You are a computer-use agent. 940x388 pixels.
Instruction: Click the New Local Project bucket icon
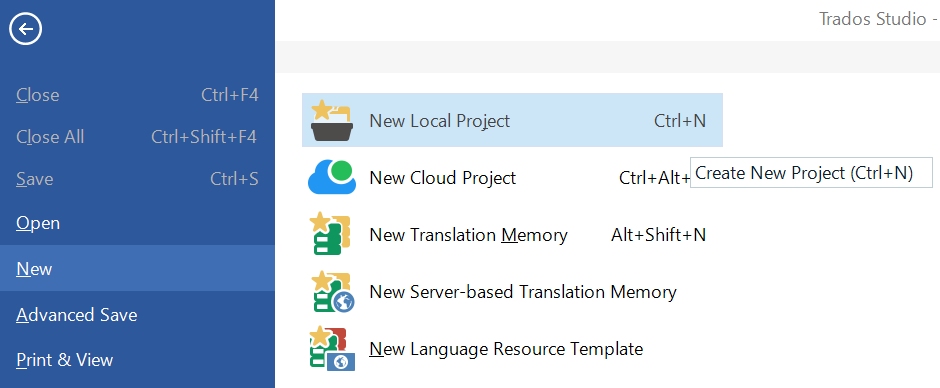[x=332, y=121]
